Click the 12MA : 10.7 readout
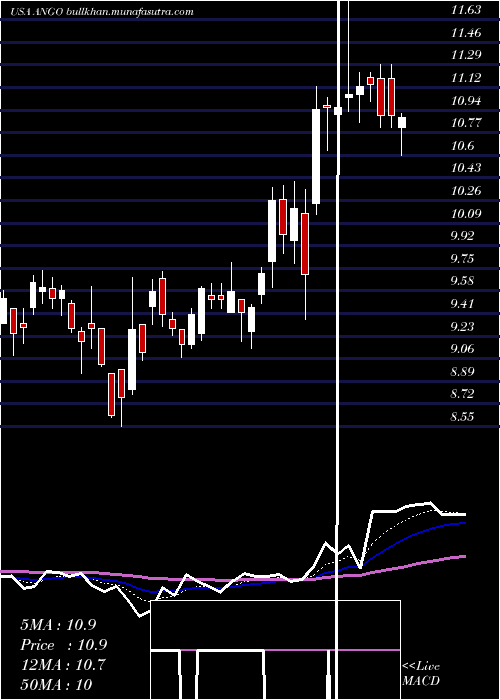The image size is (500, 700). (62, 665)
